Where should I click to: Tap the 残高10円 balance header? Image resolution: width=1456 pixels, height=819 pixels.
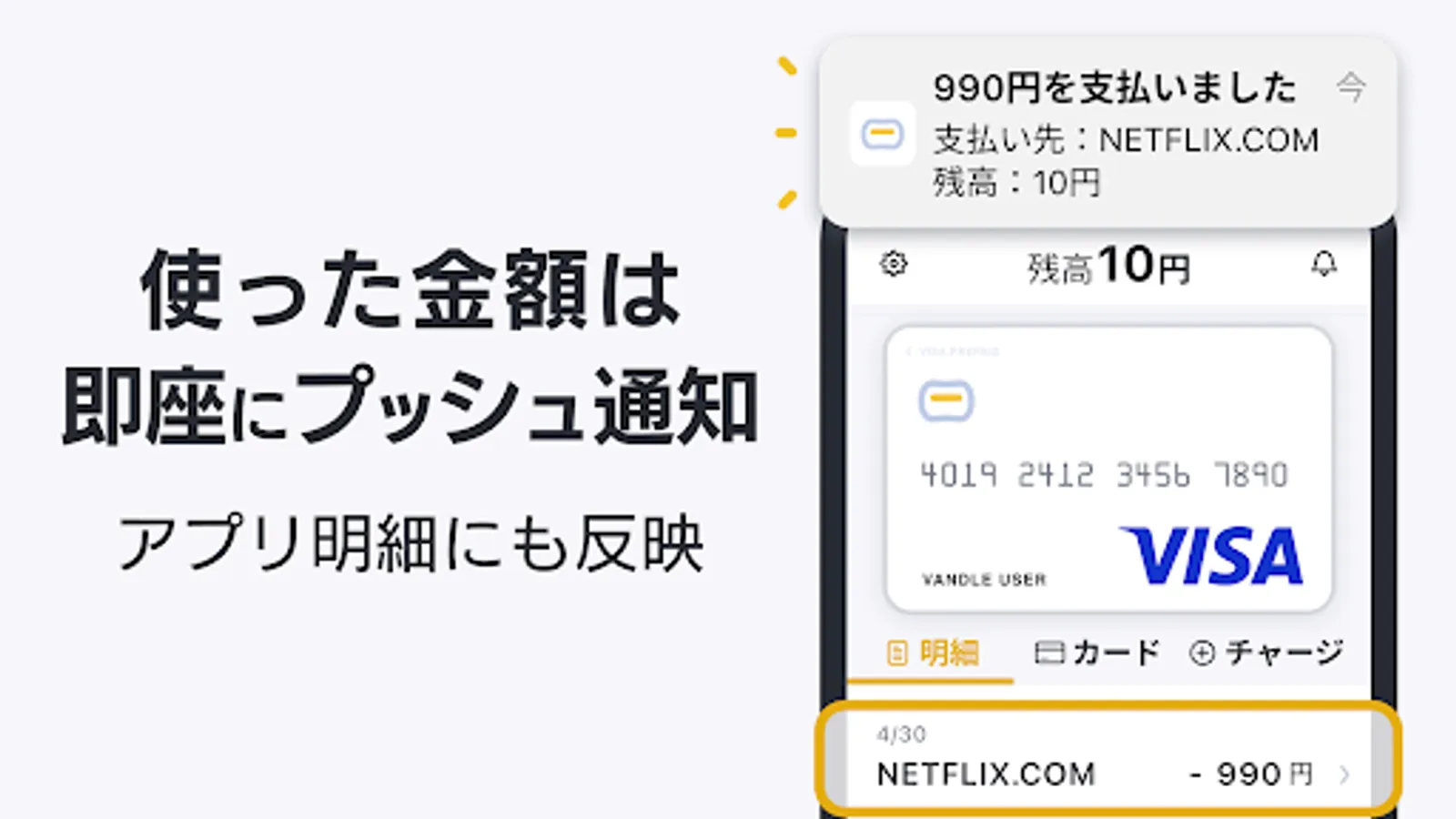point(1108,267)
